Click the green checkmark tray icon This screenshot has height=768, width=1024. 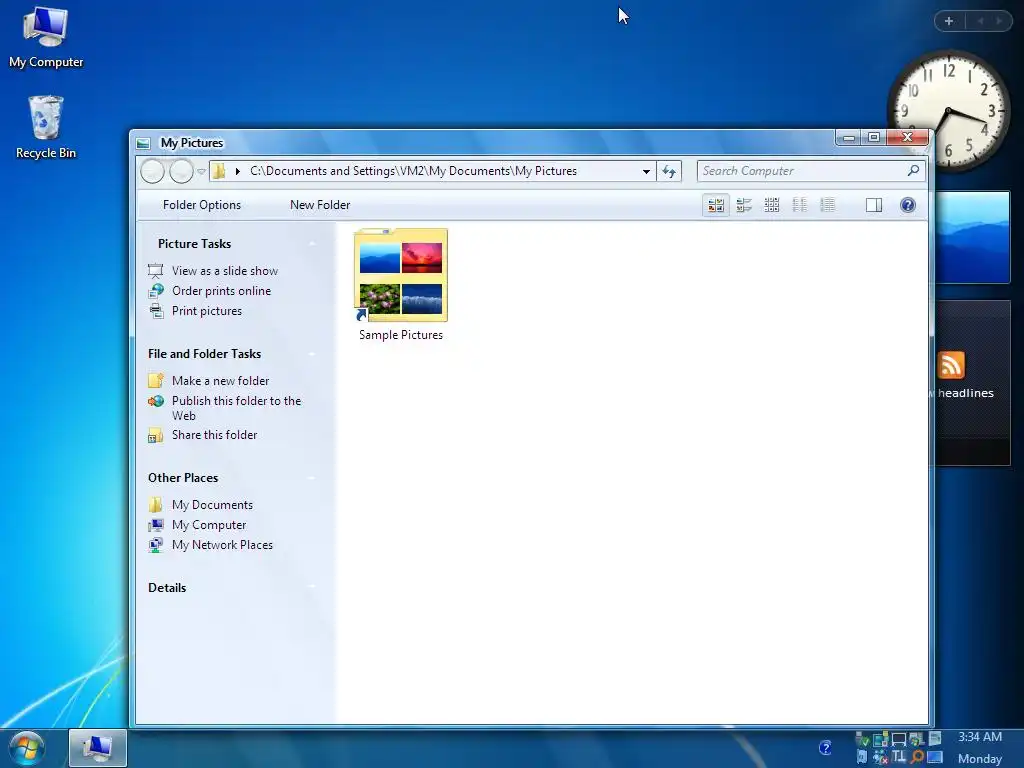[862, 740]
